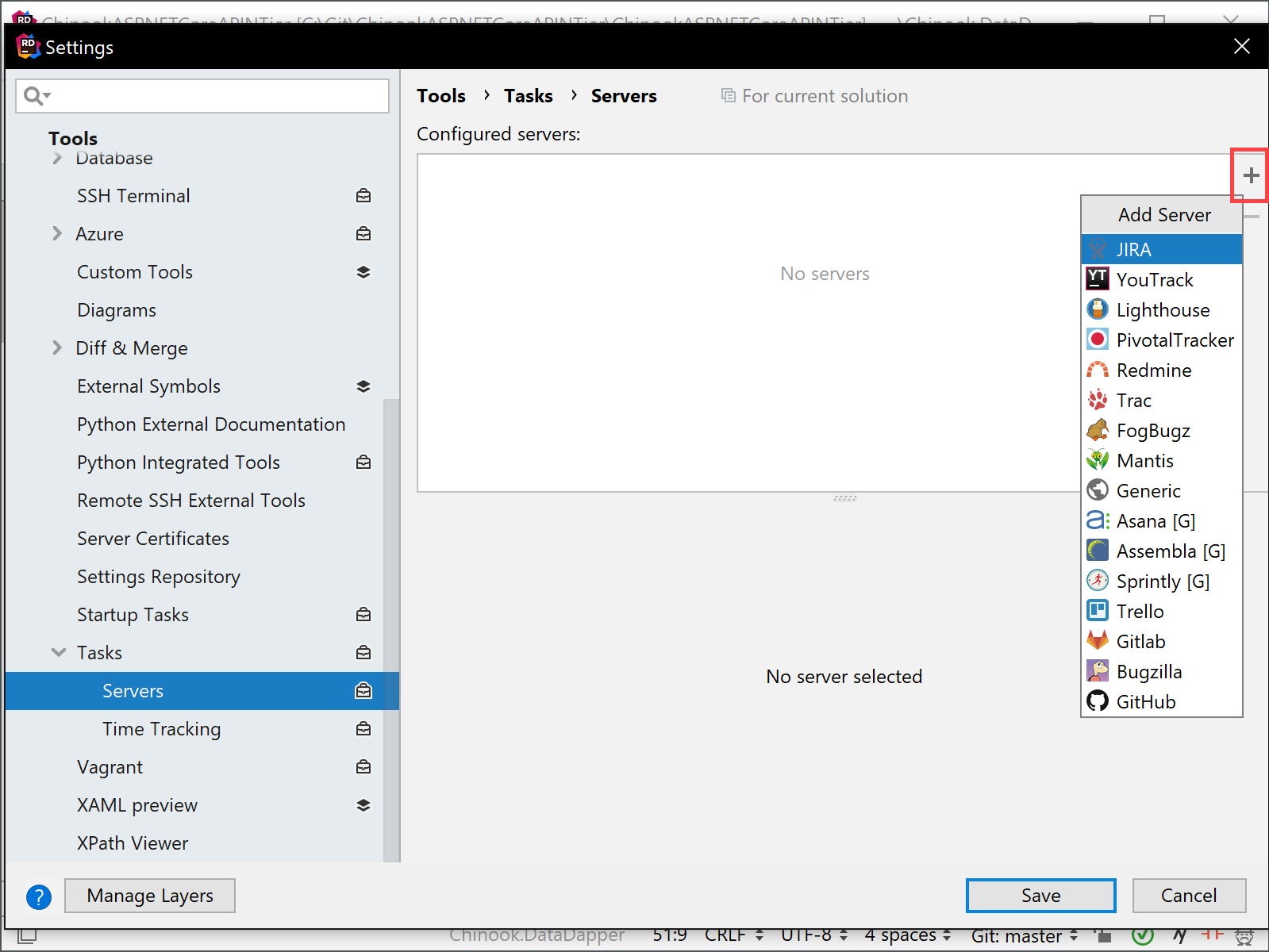Click layer icon beside Vagrant
The width and height of the screenshot is (1269, 952).
[363, 766]
